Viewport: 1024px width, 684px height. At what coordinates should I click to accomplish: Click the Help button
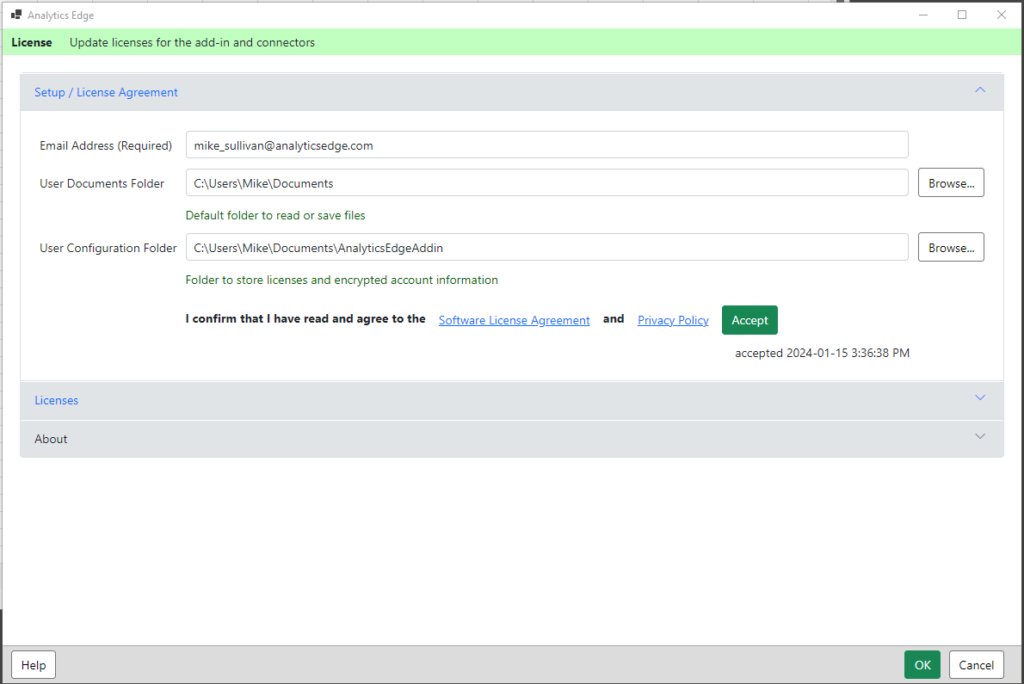[33, 665]
